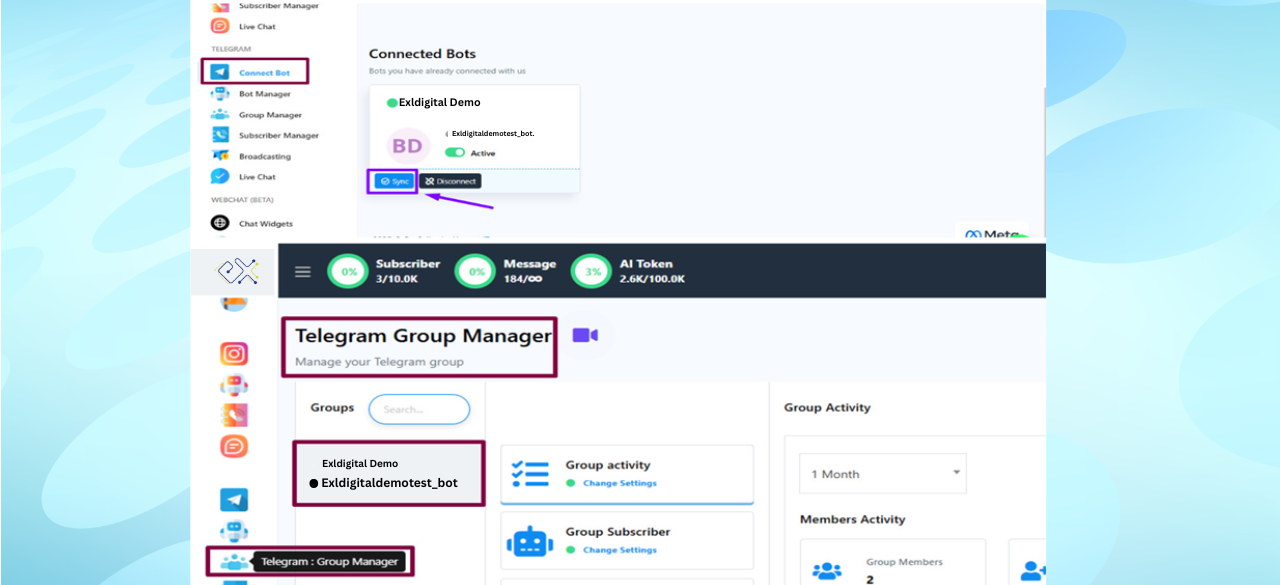The height and width of the screenshot is (585, 1280).
Task: Select the Exldigital Demo group in Groups list
Action: coord(389,473)
